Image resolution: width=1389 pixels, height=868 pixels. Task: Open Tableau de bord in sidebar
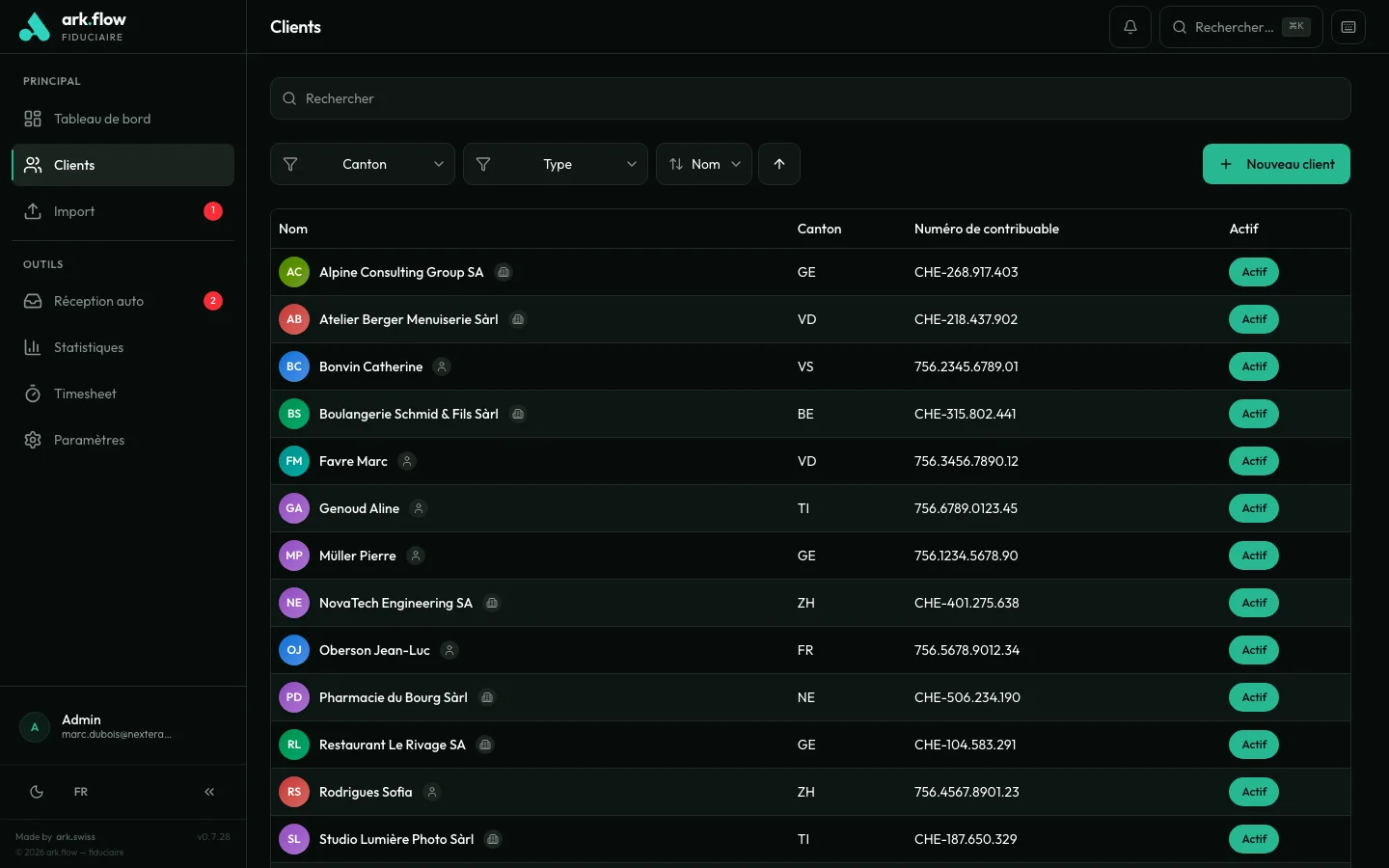click(x=123, y=119)
